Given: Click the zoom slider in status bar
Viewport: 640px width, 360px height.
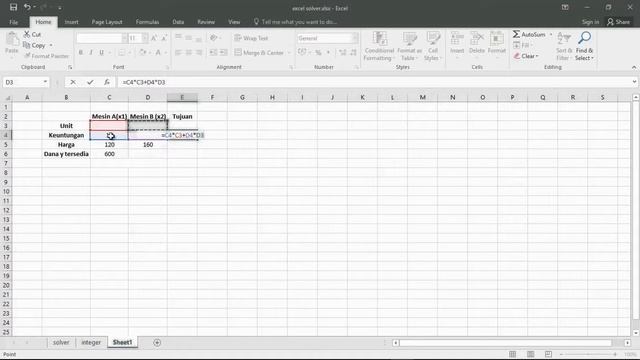Looking at the screenshot, I should click(589, 354).
